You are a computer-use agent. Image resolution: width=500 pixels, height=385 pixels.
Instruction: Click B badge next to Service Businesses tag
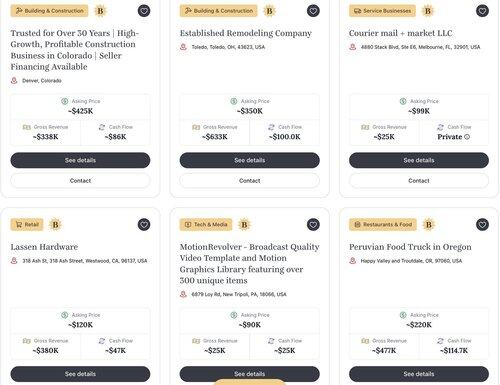click(428, 11)
